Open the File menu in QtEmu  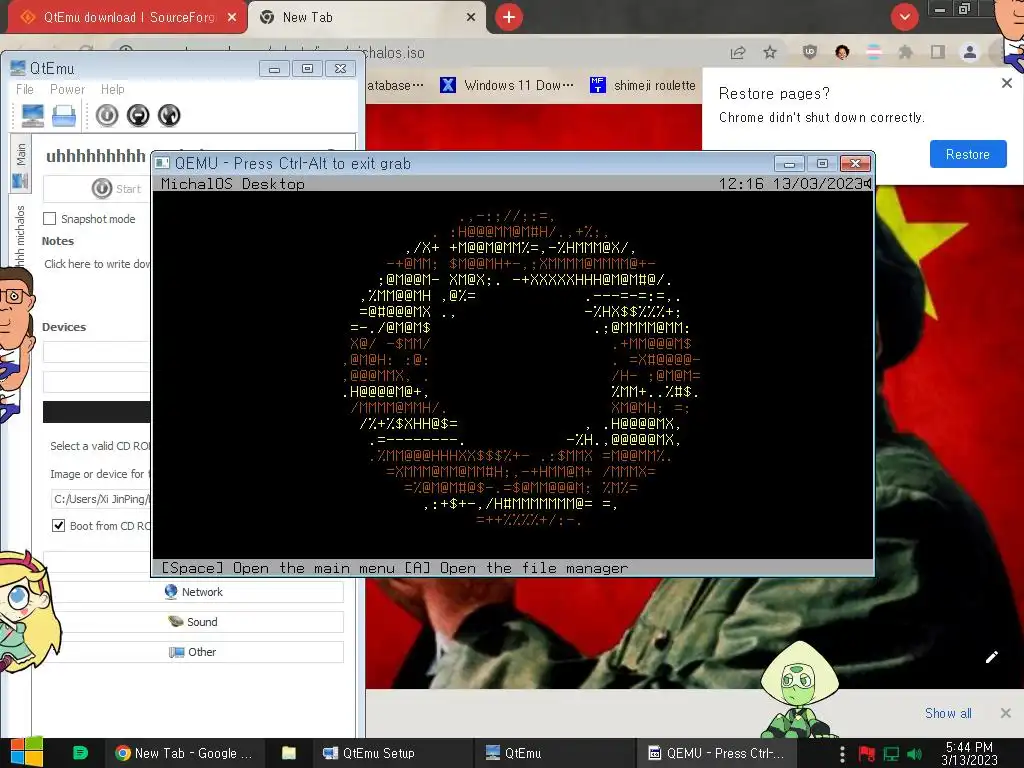click(25, 89)
